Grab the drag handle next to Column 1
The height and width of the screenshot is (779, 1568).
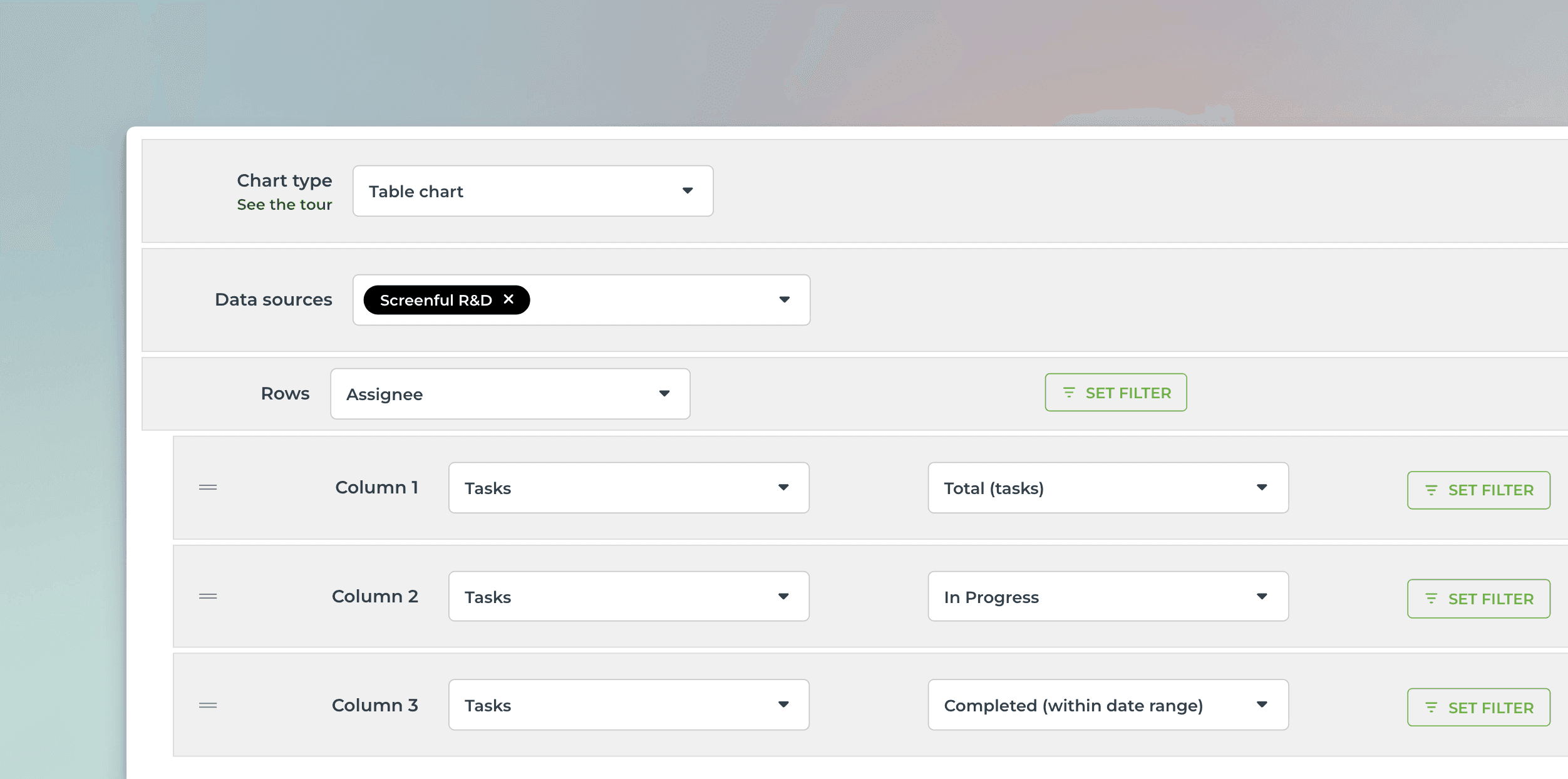[207, 487]
